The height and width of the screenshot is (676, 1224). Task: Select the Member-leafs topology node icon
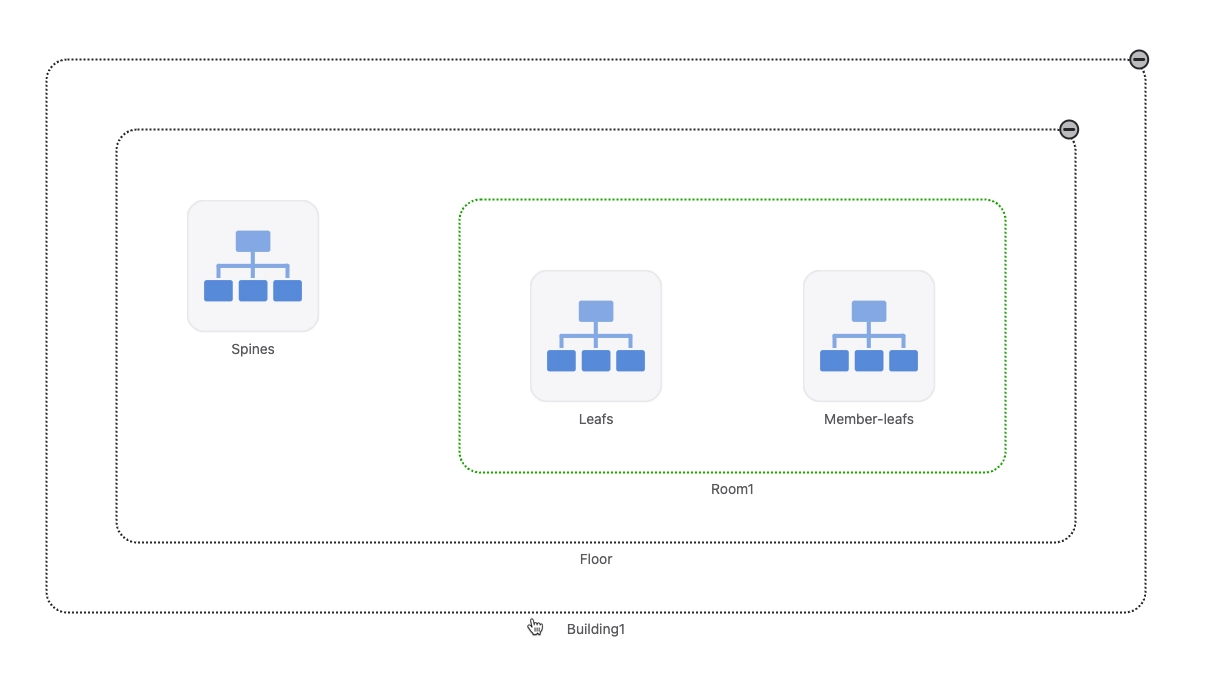coord(869,336)
